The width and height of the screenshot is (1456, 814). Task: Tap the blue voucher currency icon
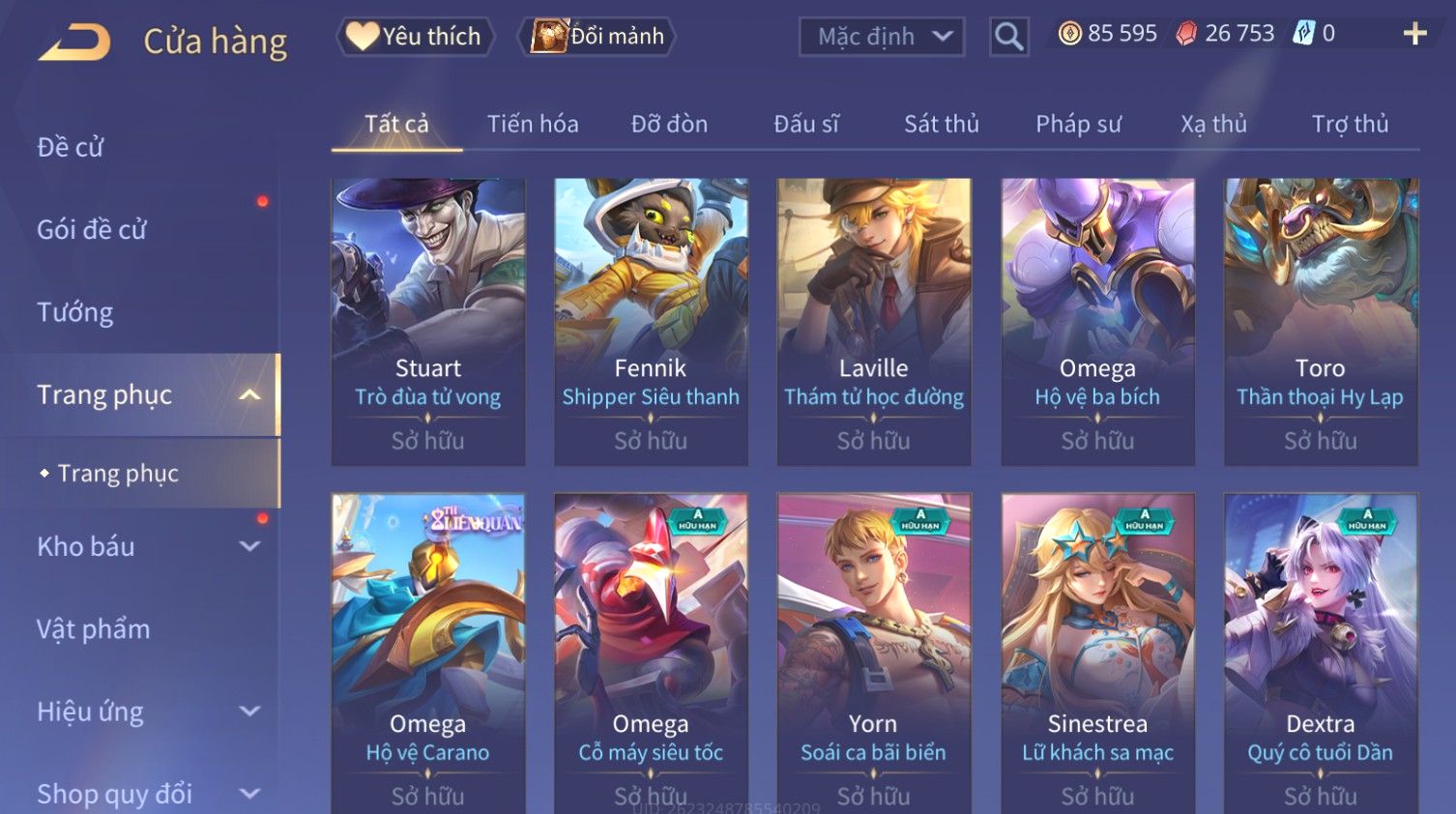click(x=1304, y=34)
